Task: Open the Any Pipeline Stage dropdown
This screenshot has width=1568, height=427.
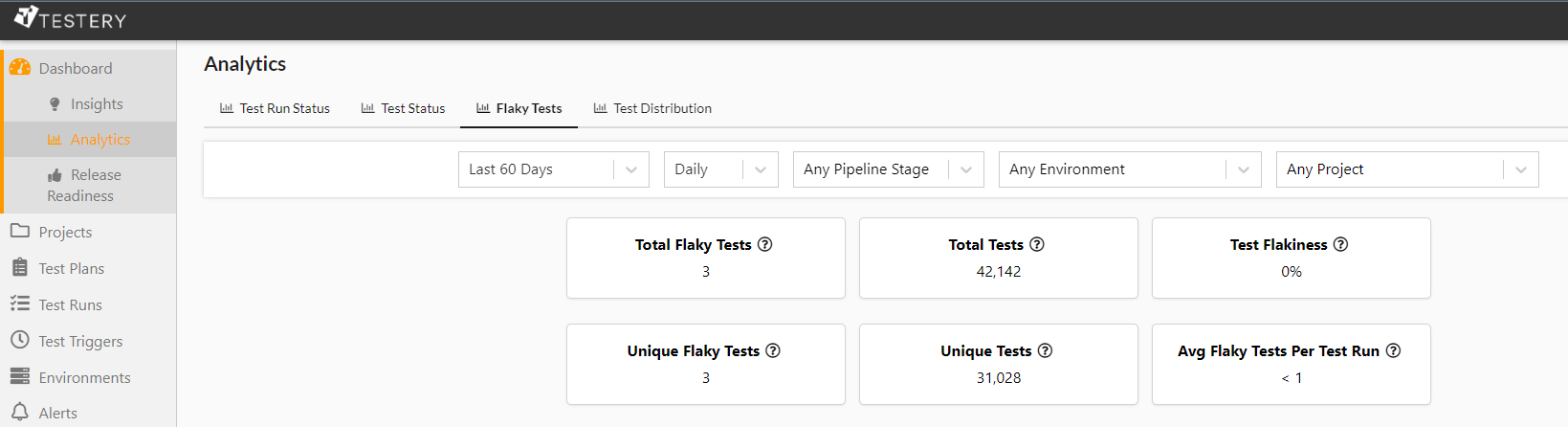Action: point(888,169)
